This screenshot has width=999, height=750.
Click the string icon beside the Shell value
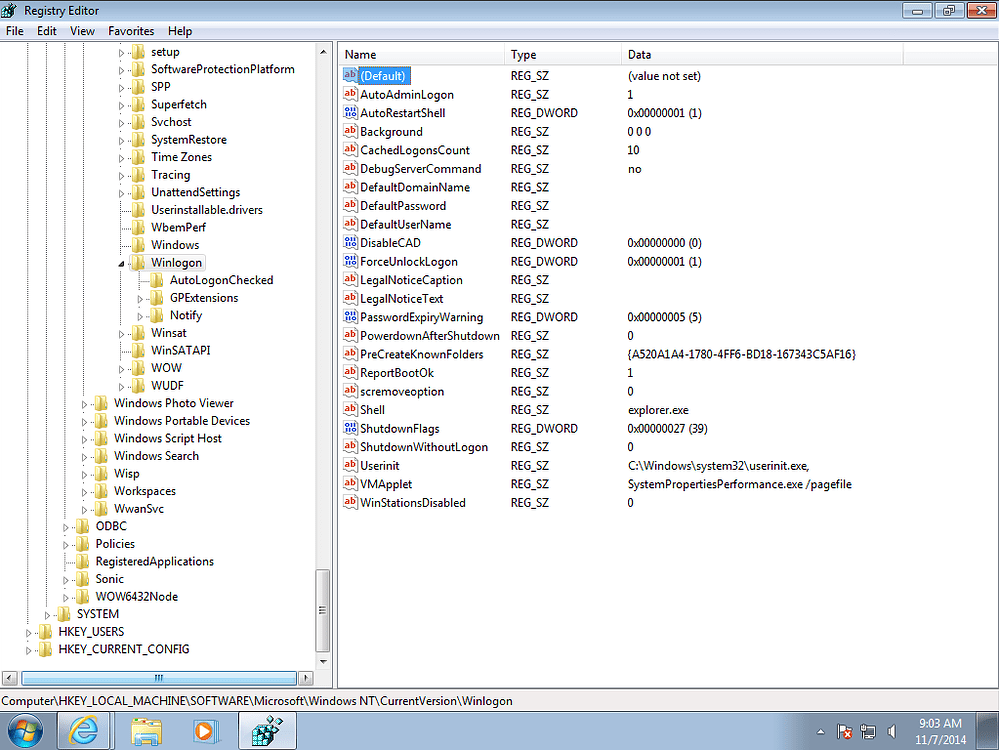(349, 410)
